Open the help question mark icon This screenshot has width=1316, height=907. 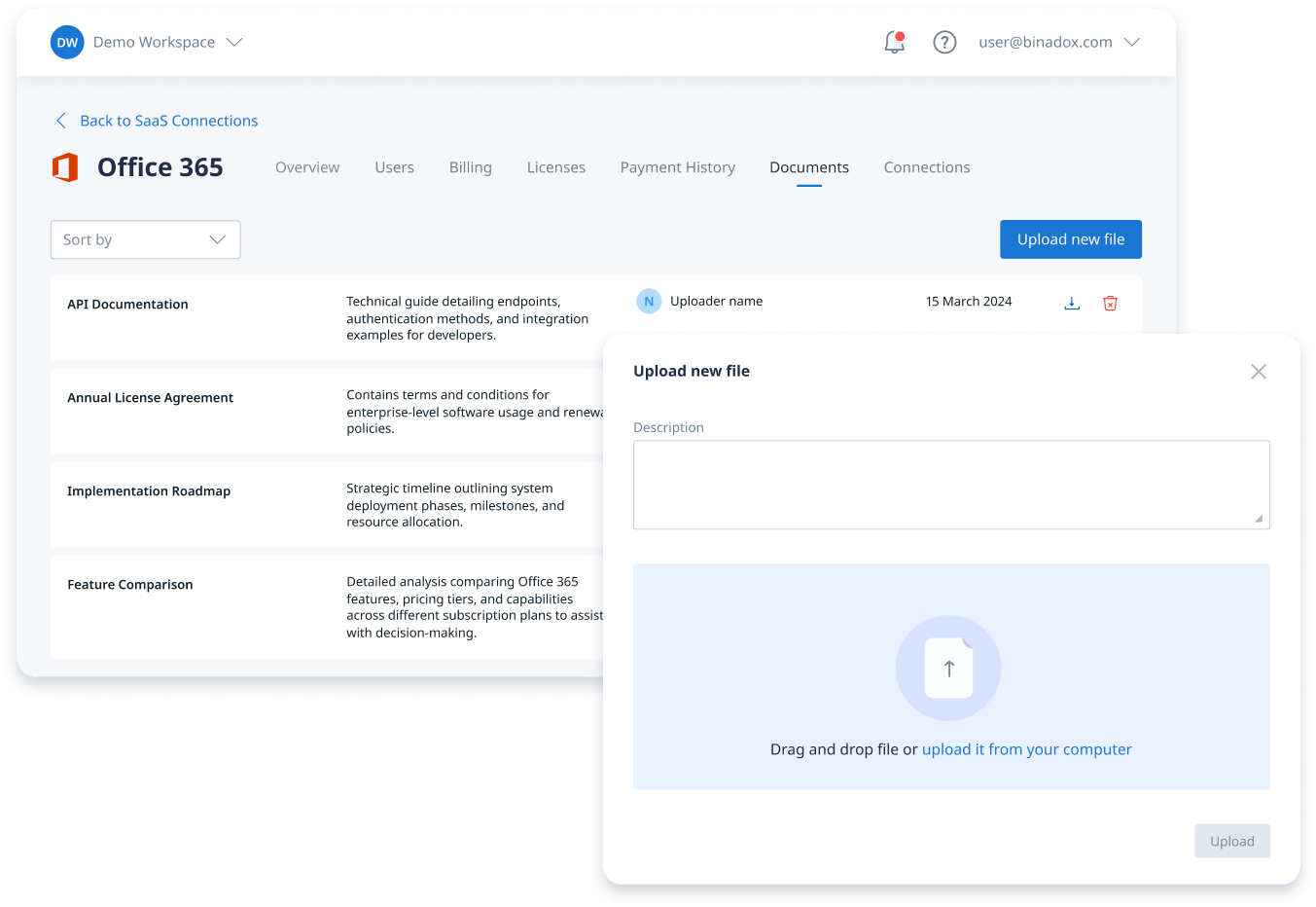coord(944,42)
